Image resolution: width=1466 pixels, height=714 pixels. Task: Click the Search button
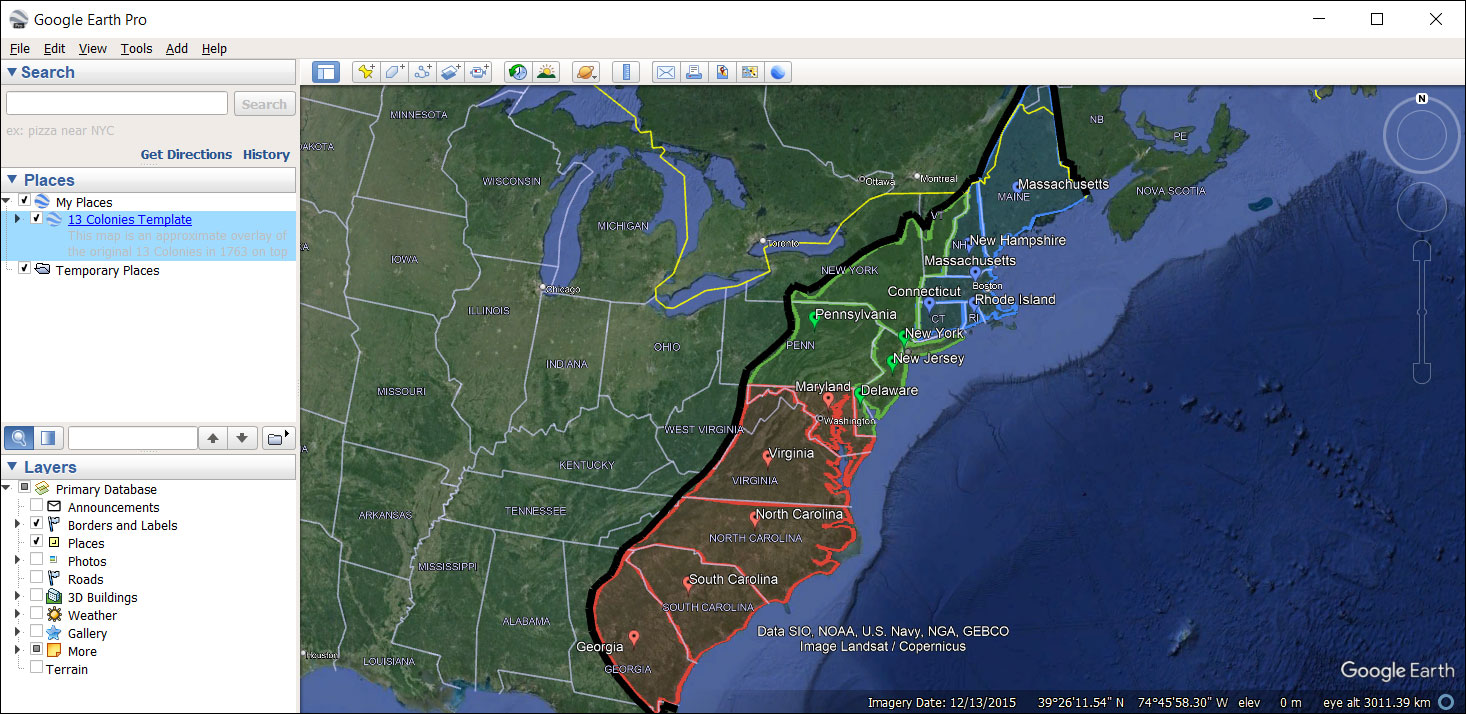[x=264, y=104]
